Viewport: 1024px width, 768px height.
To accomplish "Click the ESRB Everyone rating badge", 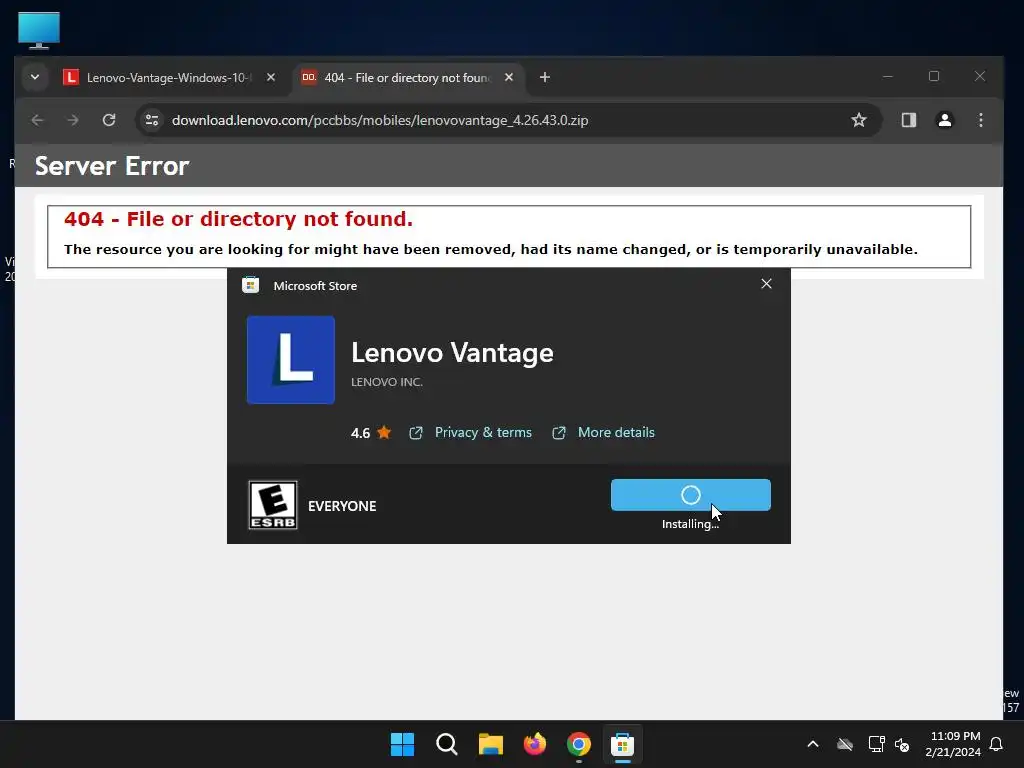I will point(273,505).
